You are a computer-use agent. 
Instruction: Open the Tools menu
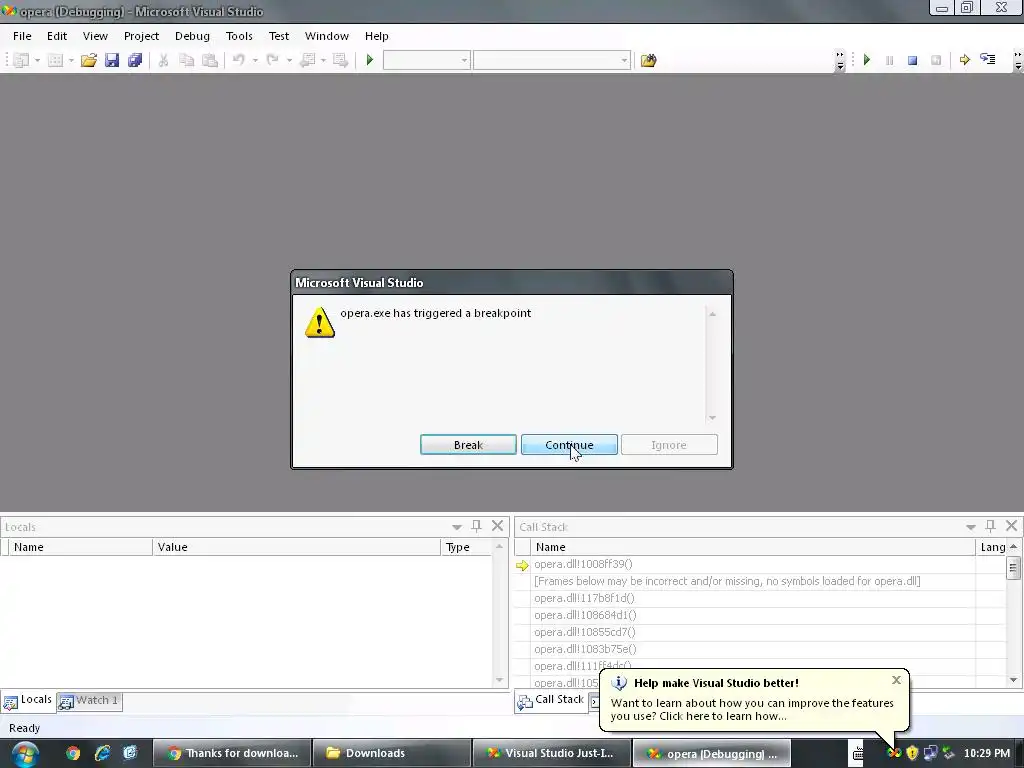[239, 36]
